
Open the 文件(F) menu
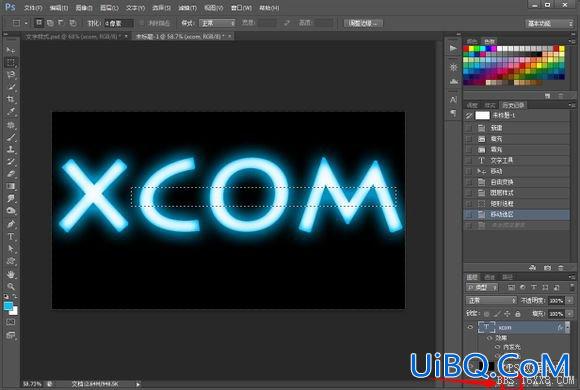click(33, 8)
